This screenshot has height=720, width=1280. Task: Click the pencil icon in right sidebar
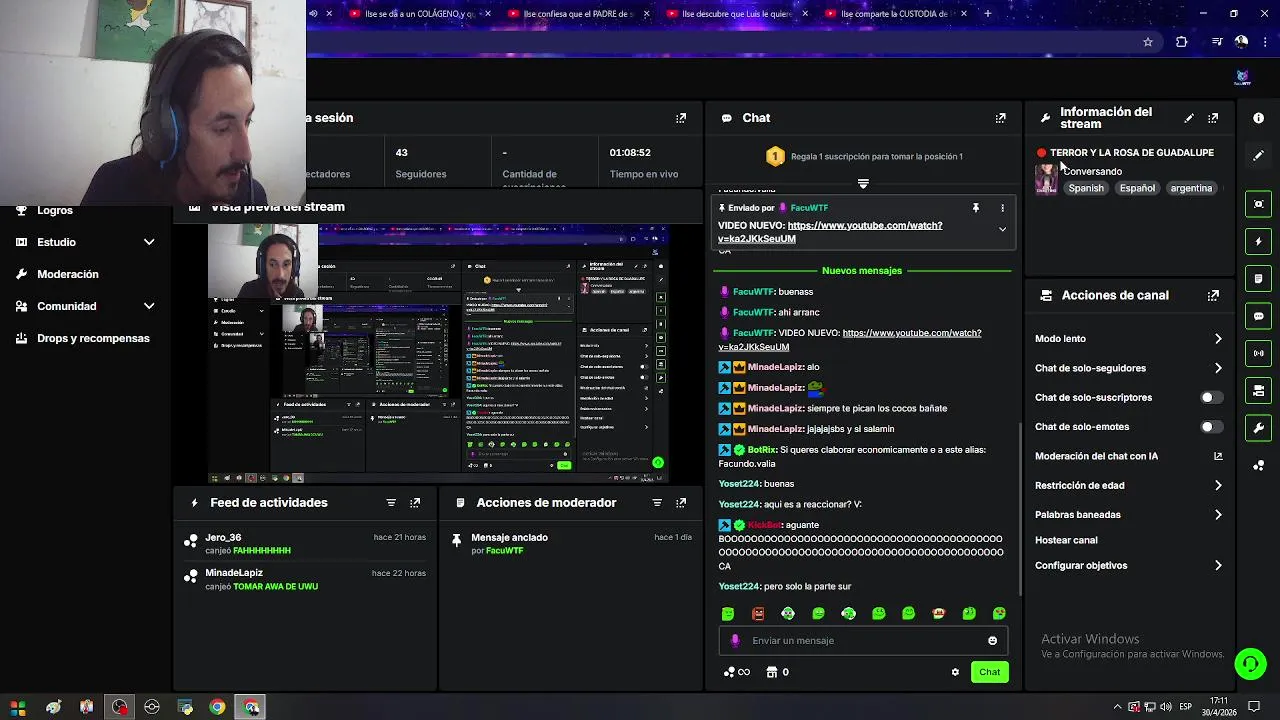coord(1258,155)
